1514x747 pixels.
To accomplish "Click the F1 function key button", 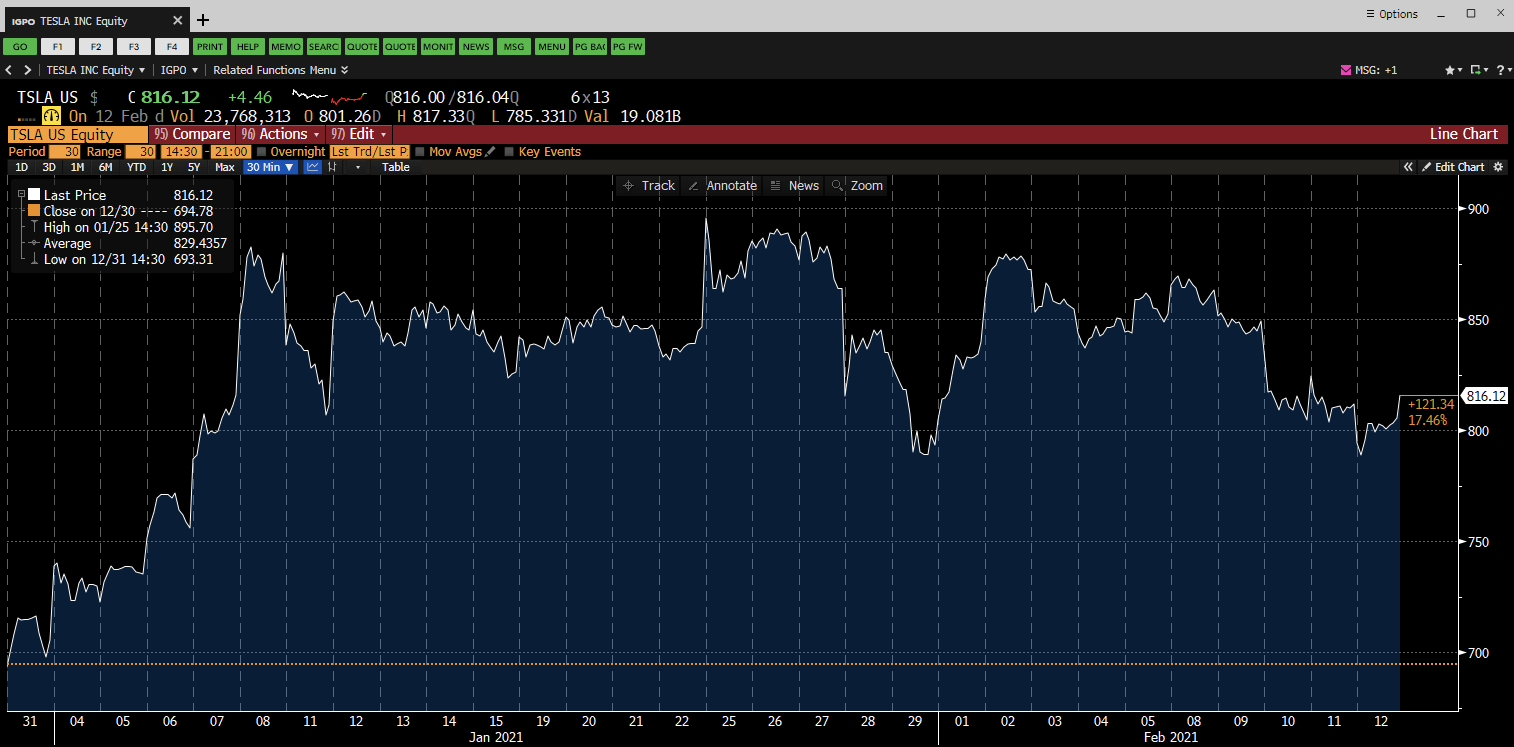I will 58,46.
